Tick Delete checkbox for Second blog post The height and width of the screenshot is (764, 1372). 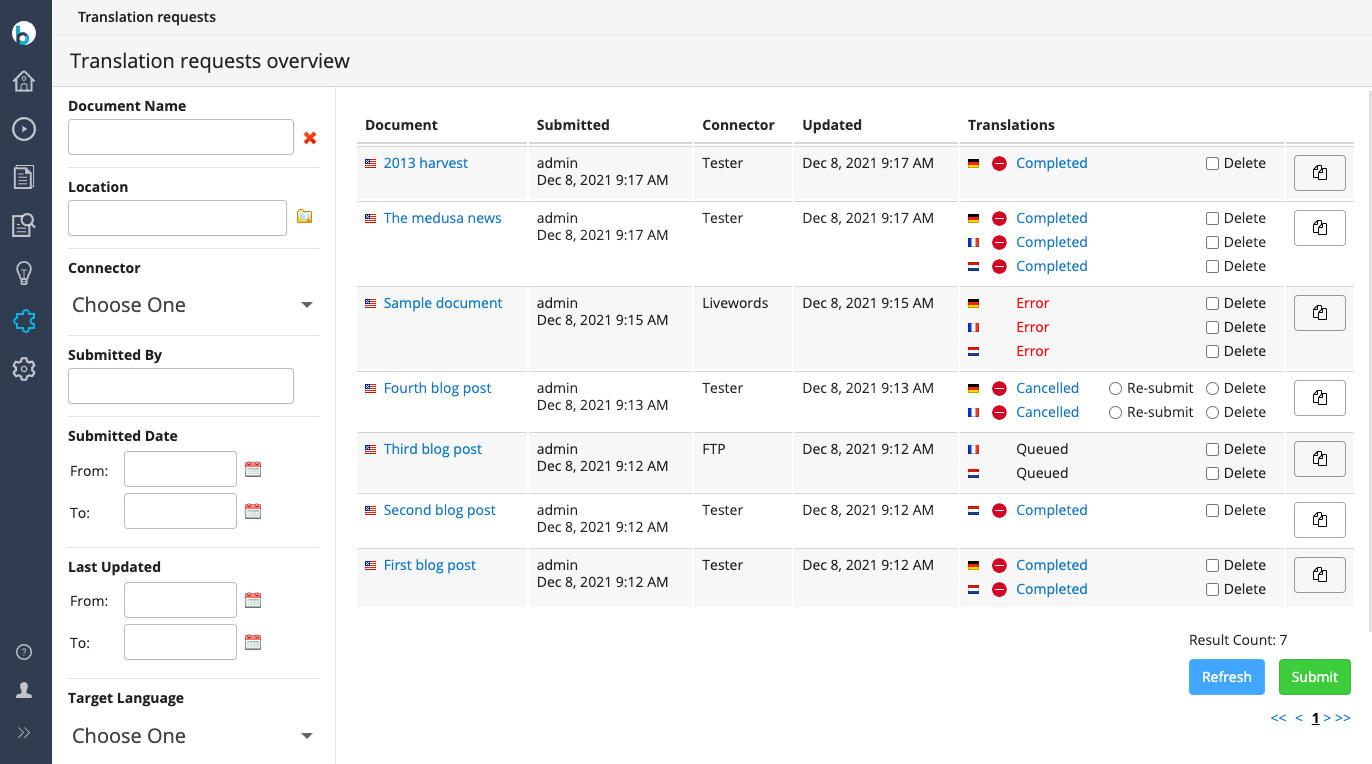1212,511
